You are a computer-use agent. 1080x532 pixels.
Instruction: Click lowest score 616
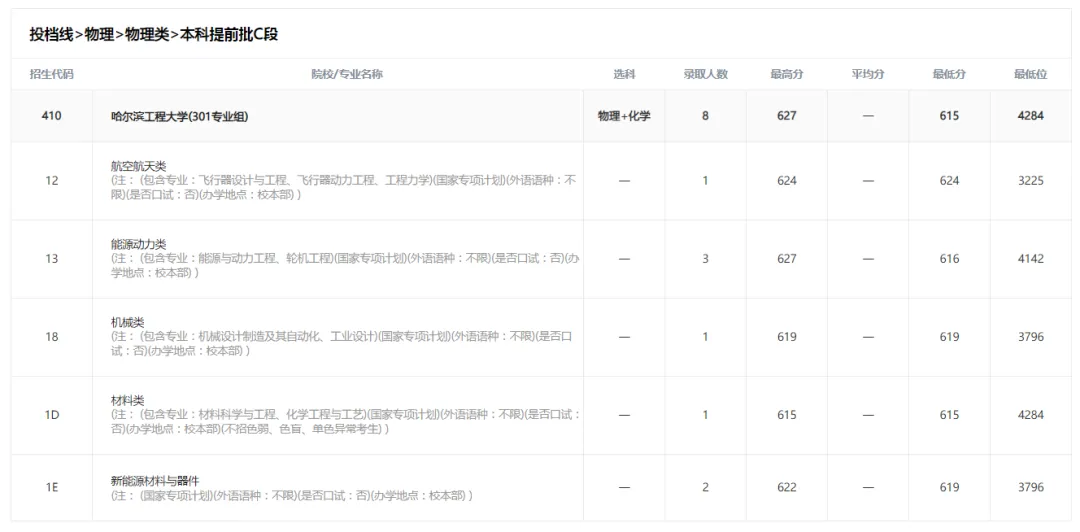(x=949, y=258)
